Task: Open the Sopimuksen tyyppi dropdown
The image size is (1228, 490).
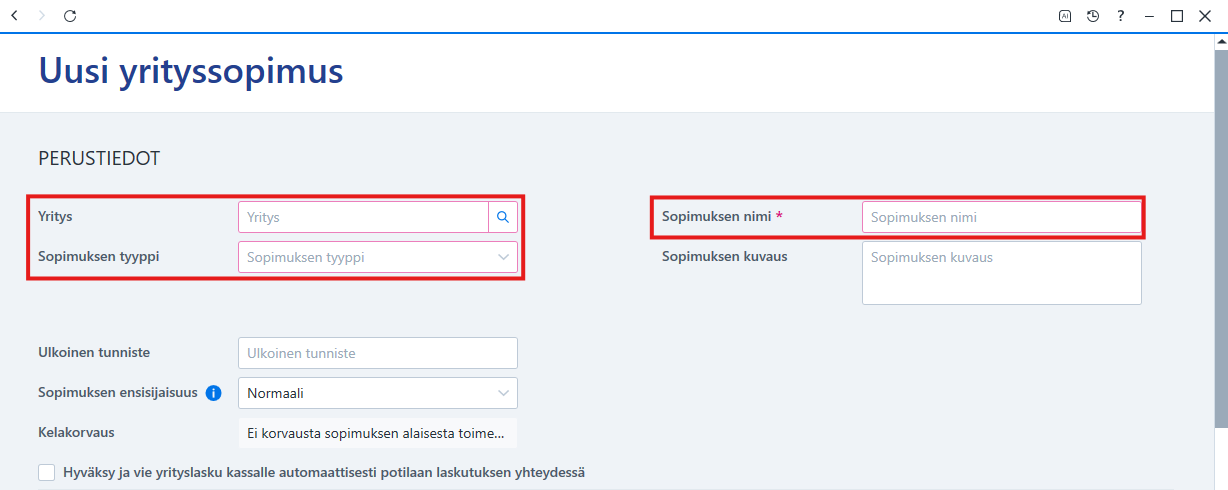Action: pos(378,257)
